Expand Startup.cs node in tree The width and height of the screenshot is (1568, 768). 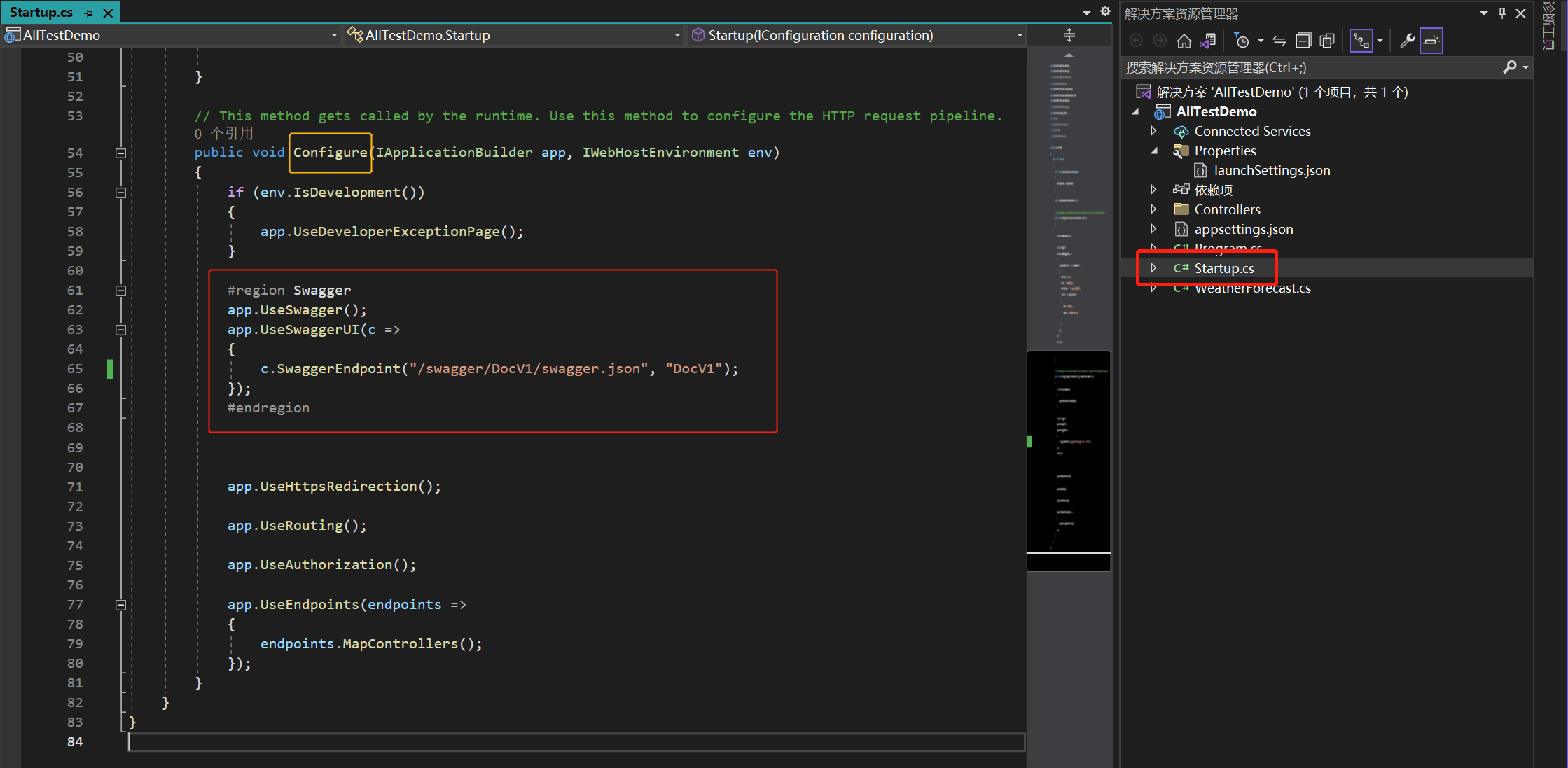click(1153, 268)
